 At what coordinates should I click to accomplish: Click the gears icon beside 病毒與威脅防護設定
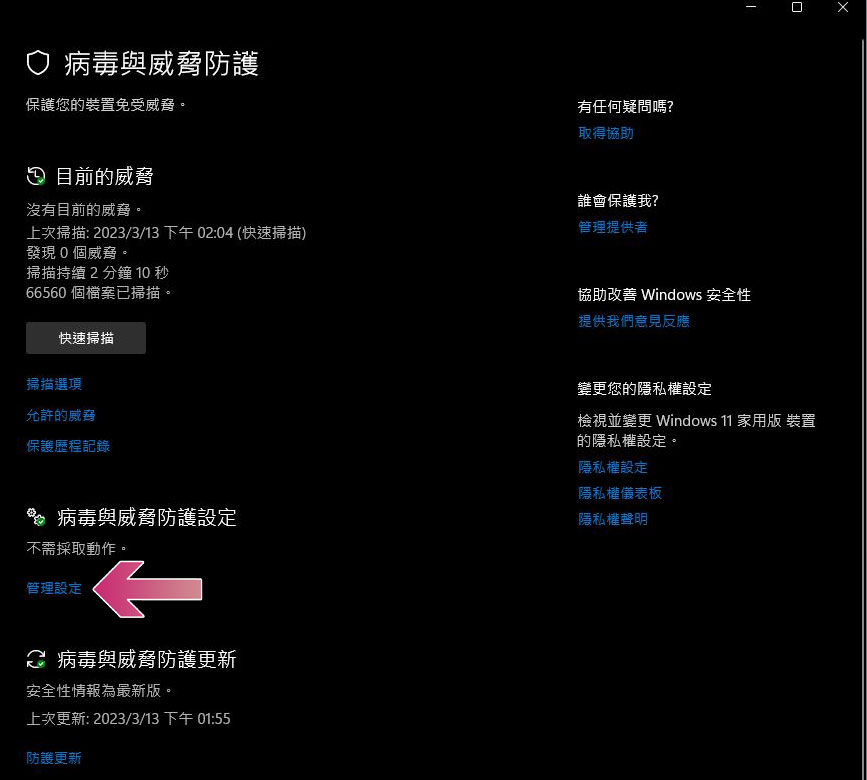coord(36,517)
